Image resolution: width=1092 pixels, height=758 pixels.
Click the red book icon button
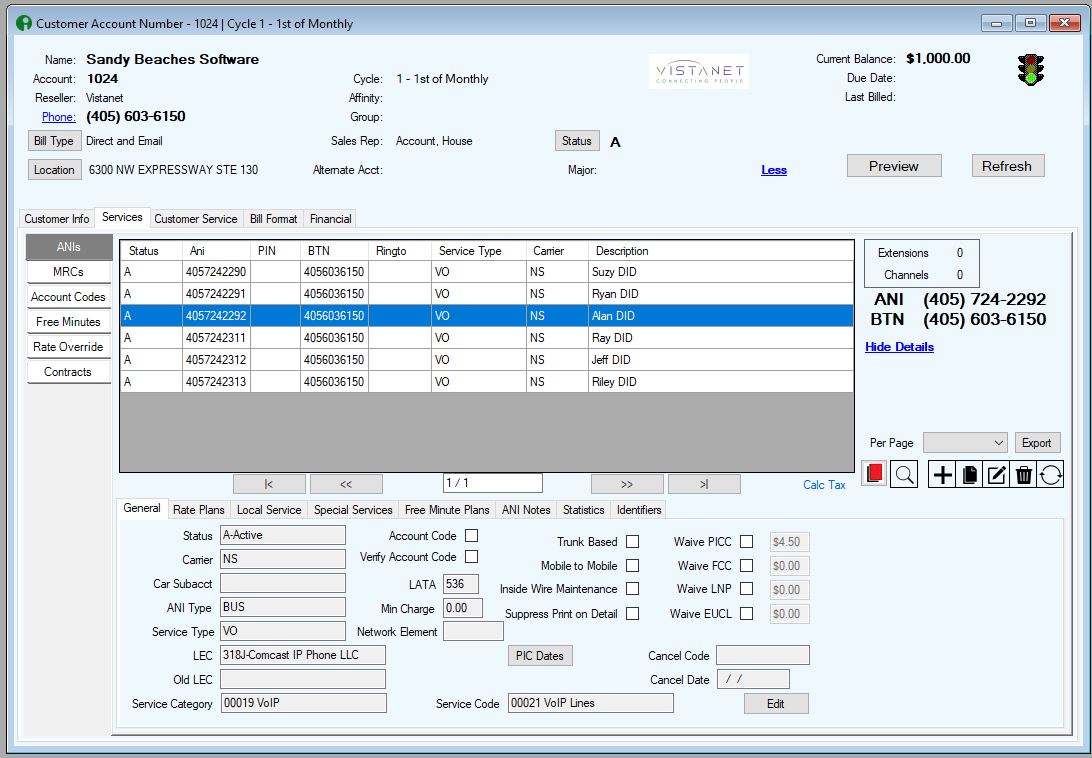874,474
